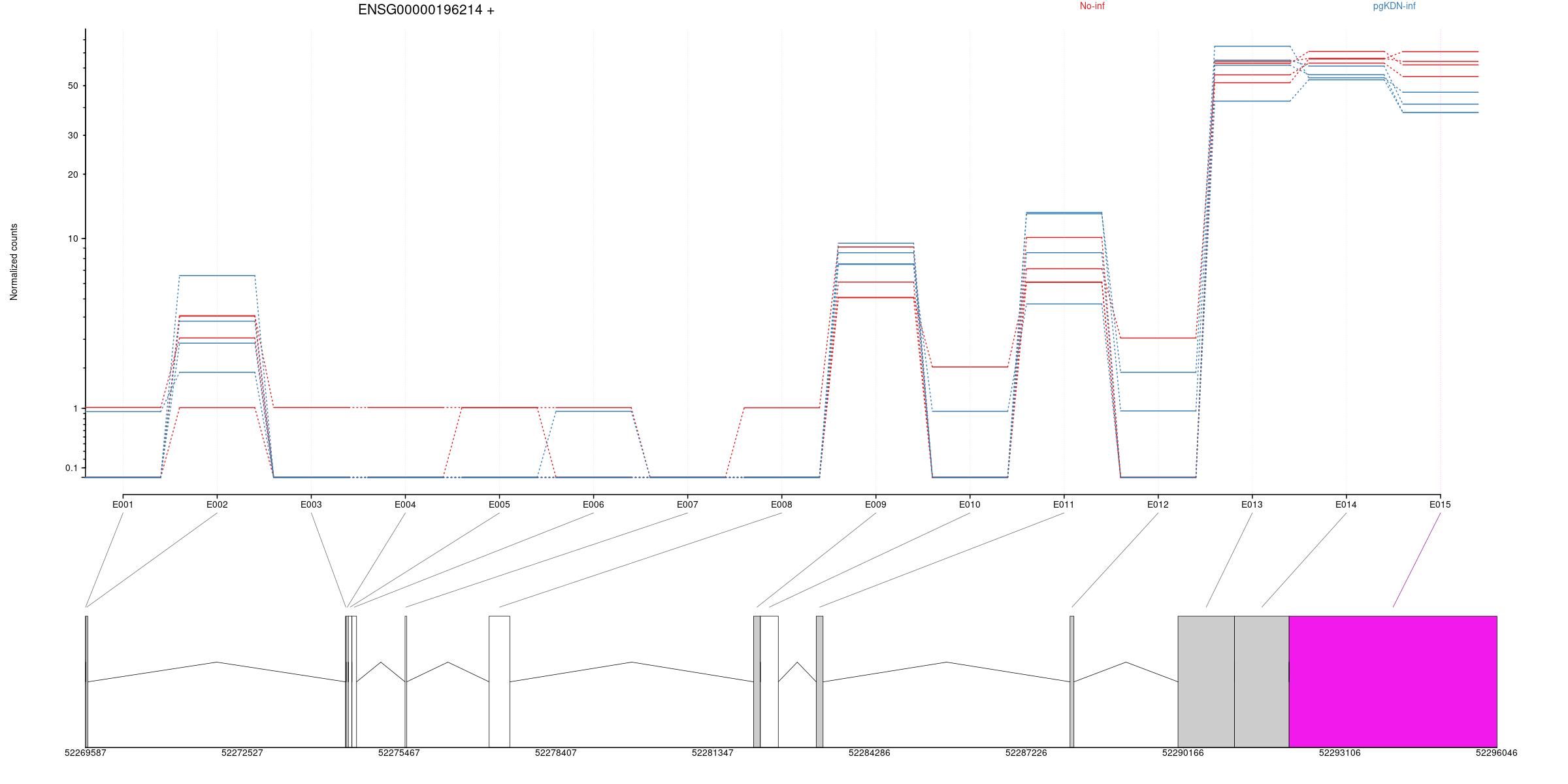Select the E006 axis label
The height and width of the screenshot is (784, 1568).
pos(593,504)
